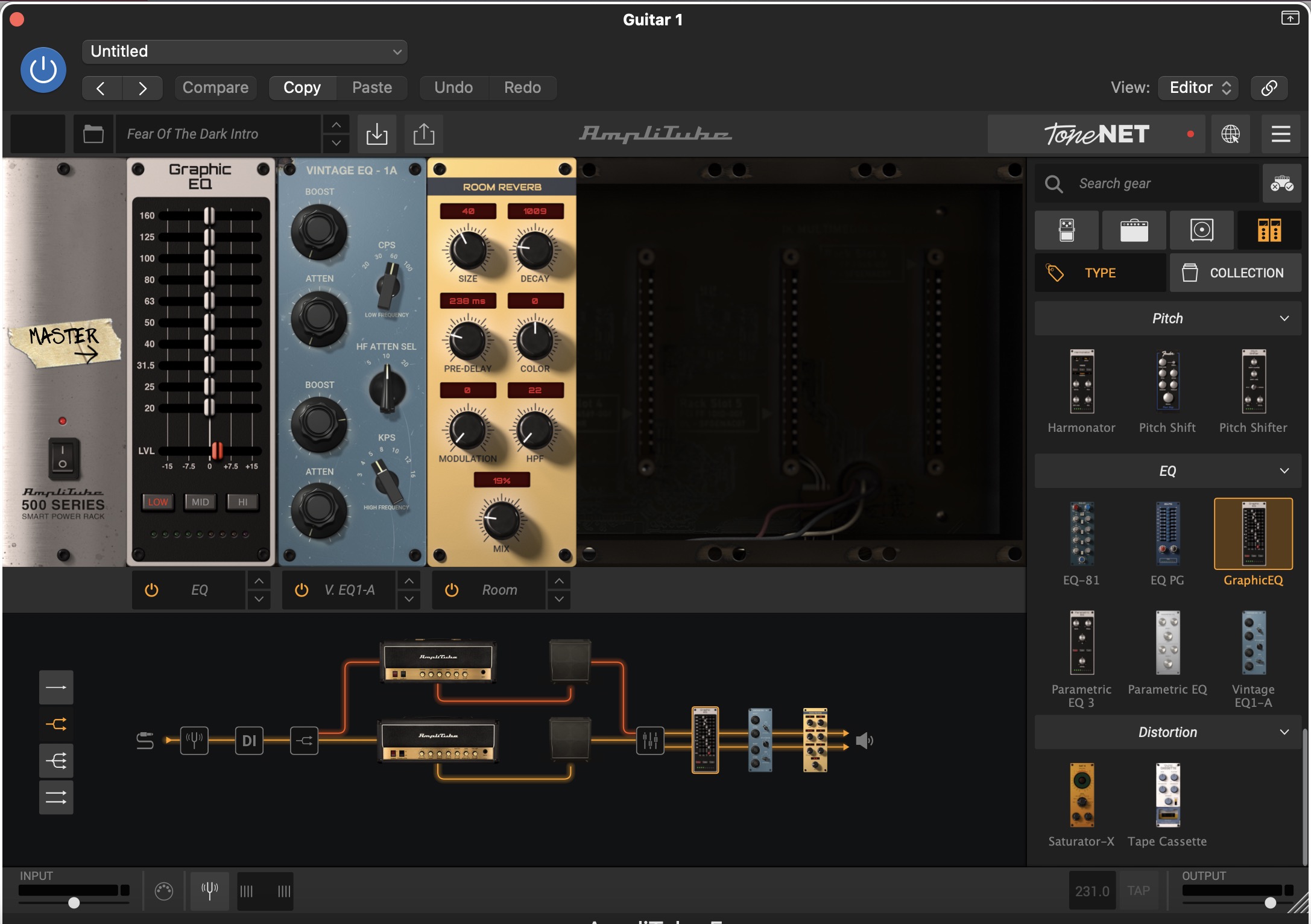1311x924 pixels.
Task: Select the EQ-81 rack unit
Action: [1081, 543]
